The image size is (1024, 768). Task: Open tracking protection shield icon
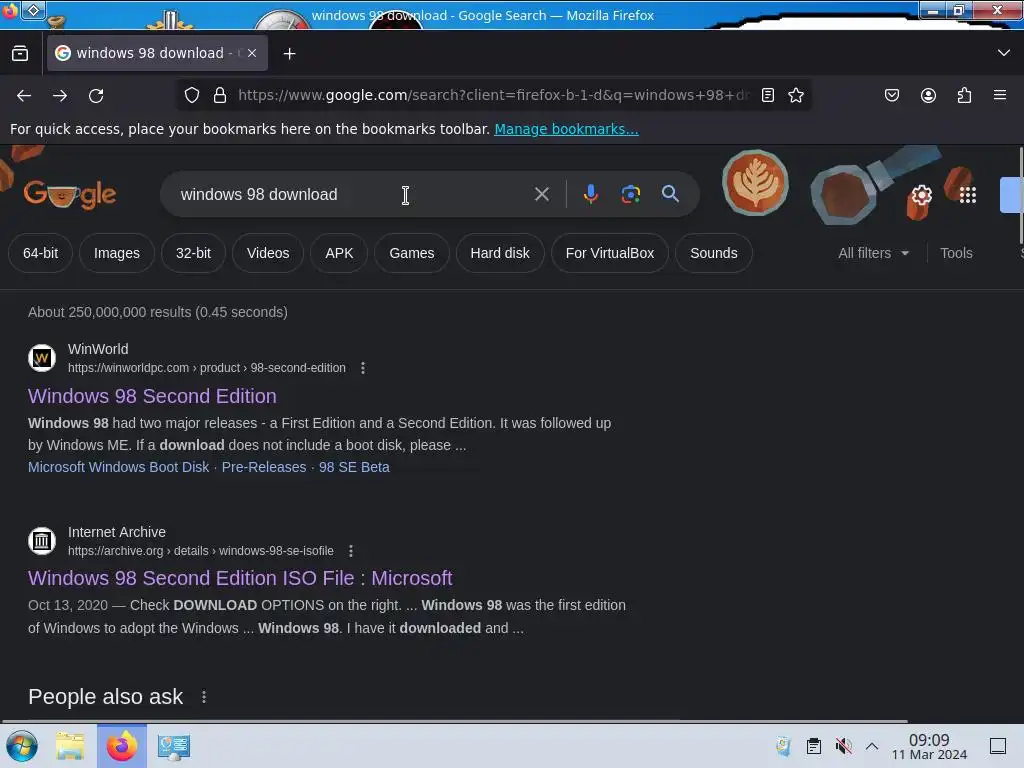point(191,95)
